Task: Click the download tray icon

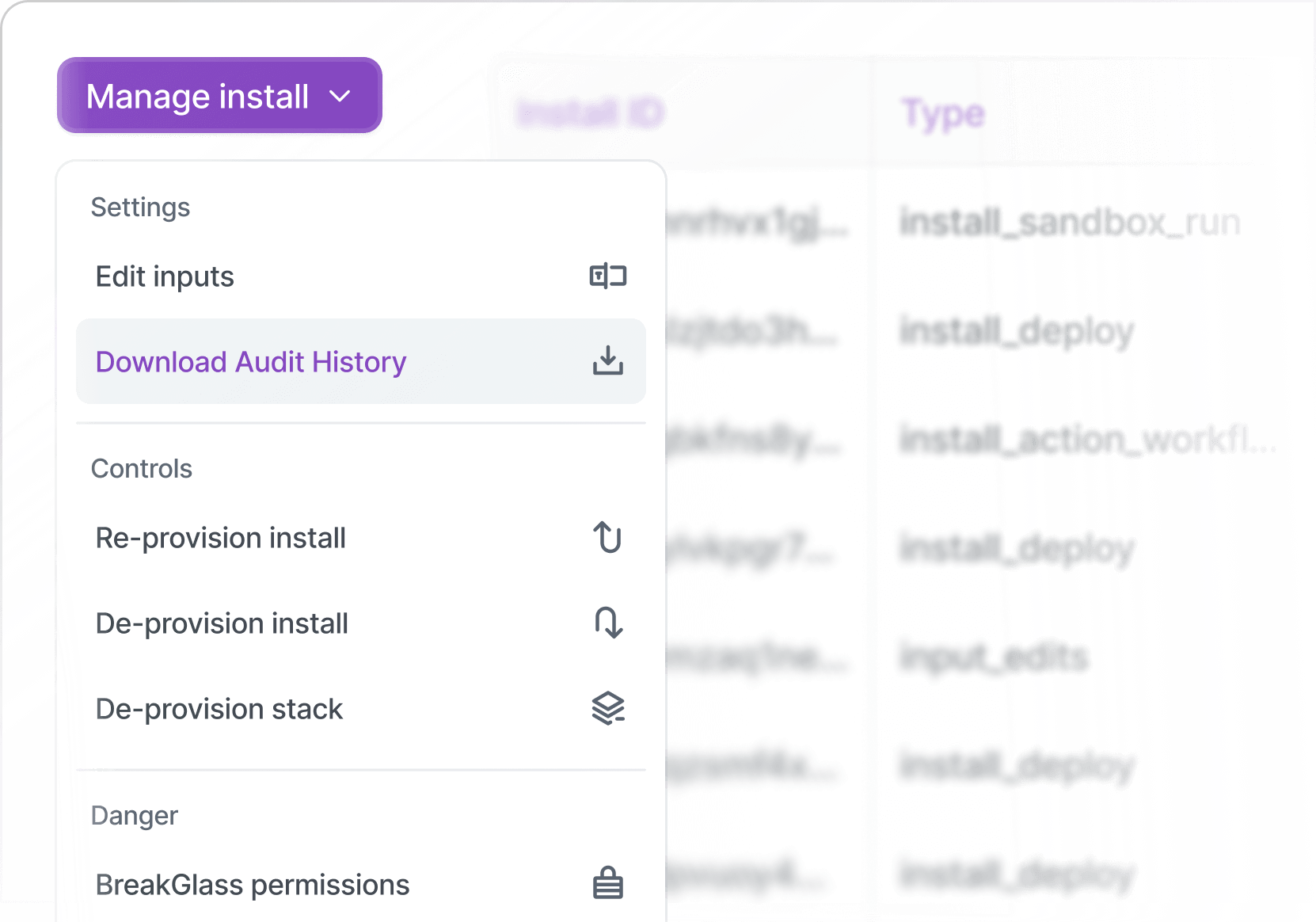Action: click(x=607, y=361)
